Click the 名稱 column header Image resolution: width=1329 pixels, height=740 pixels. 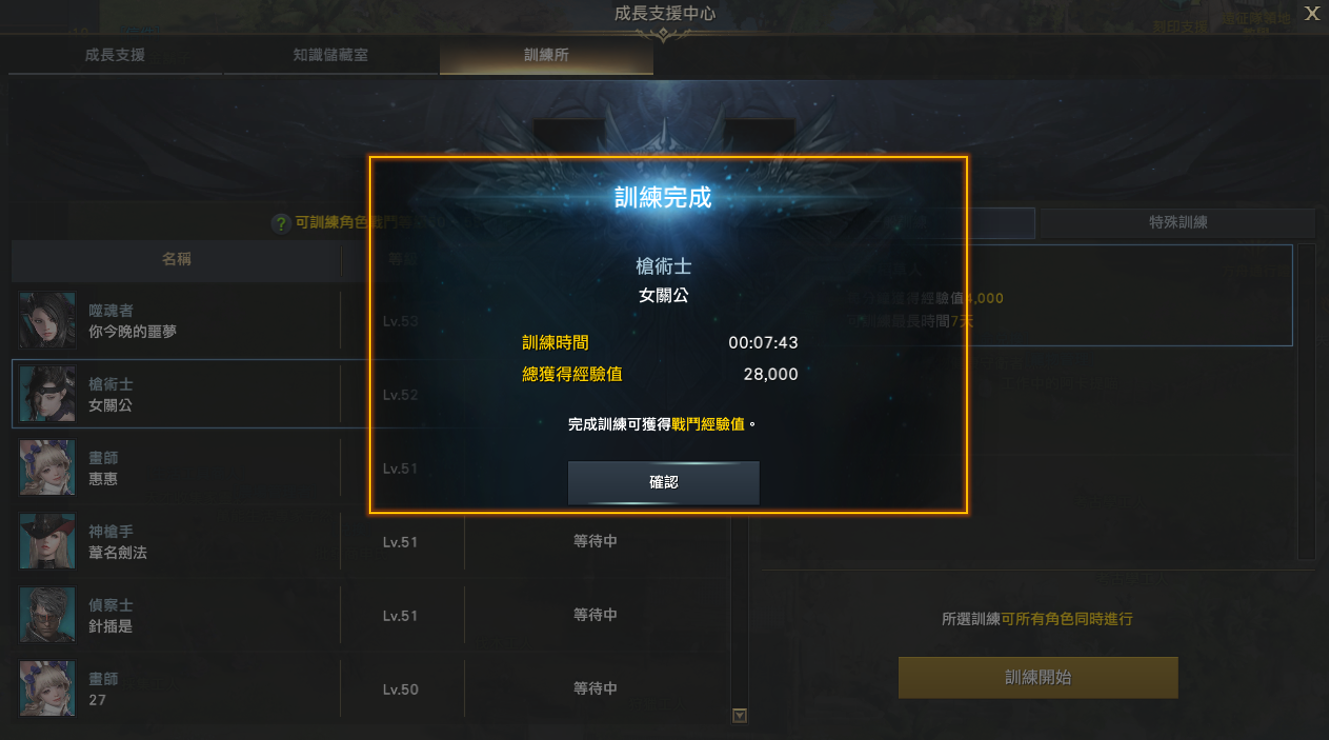click(177, 259)
